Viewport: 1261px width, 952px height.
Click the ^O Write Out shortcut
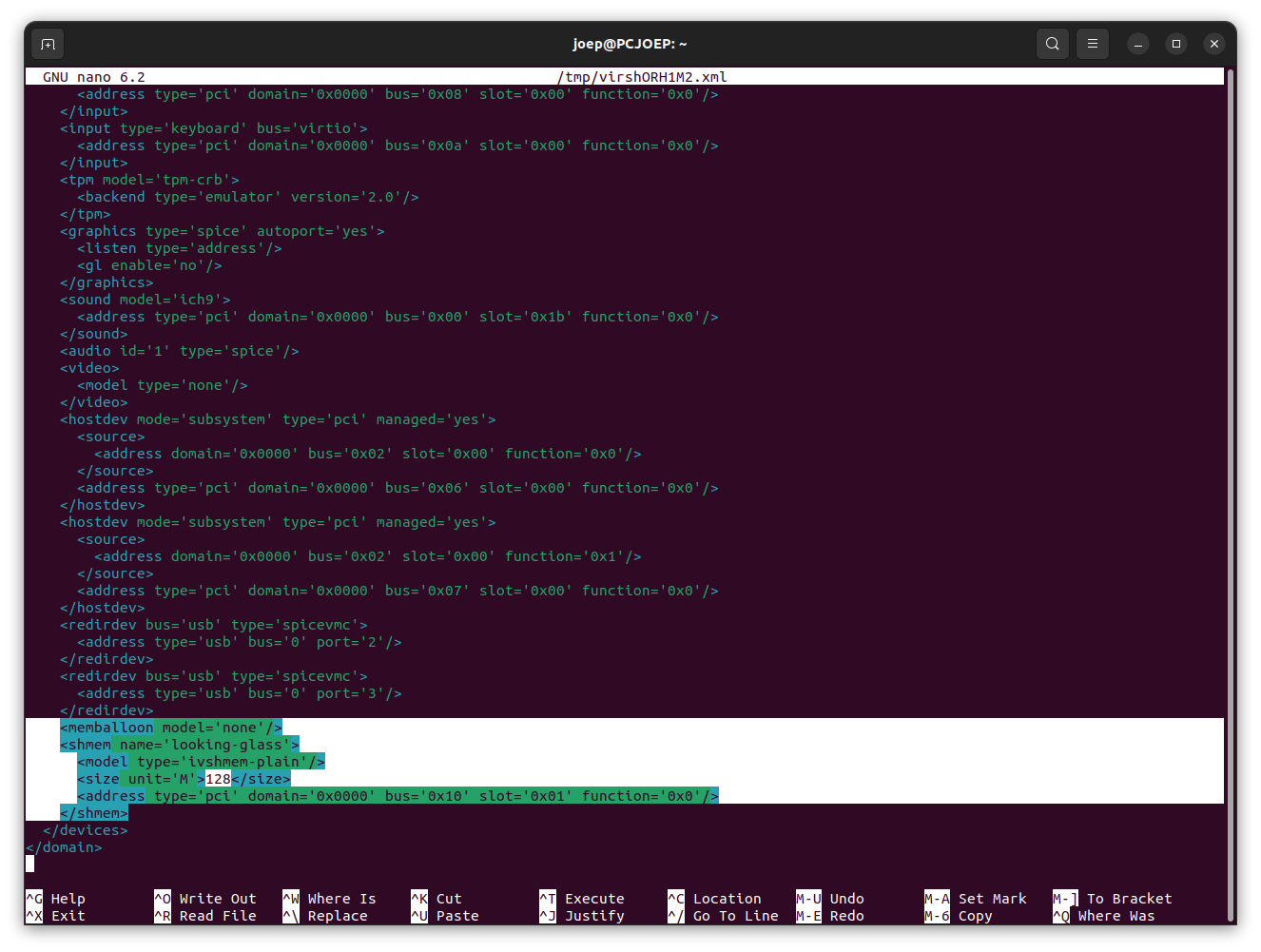click(205, 899)
